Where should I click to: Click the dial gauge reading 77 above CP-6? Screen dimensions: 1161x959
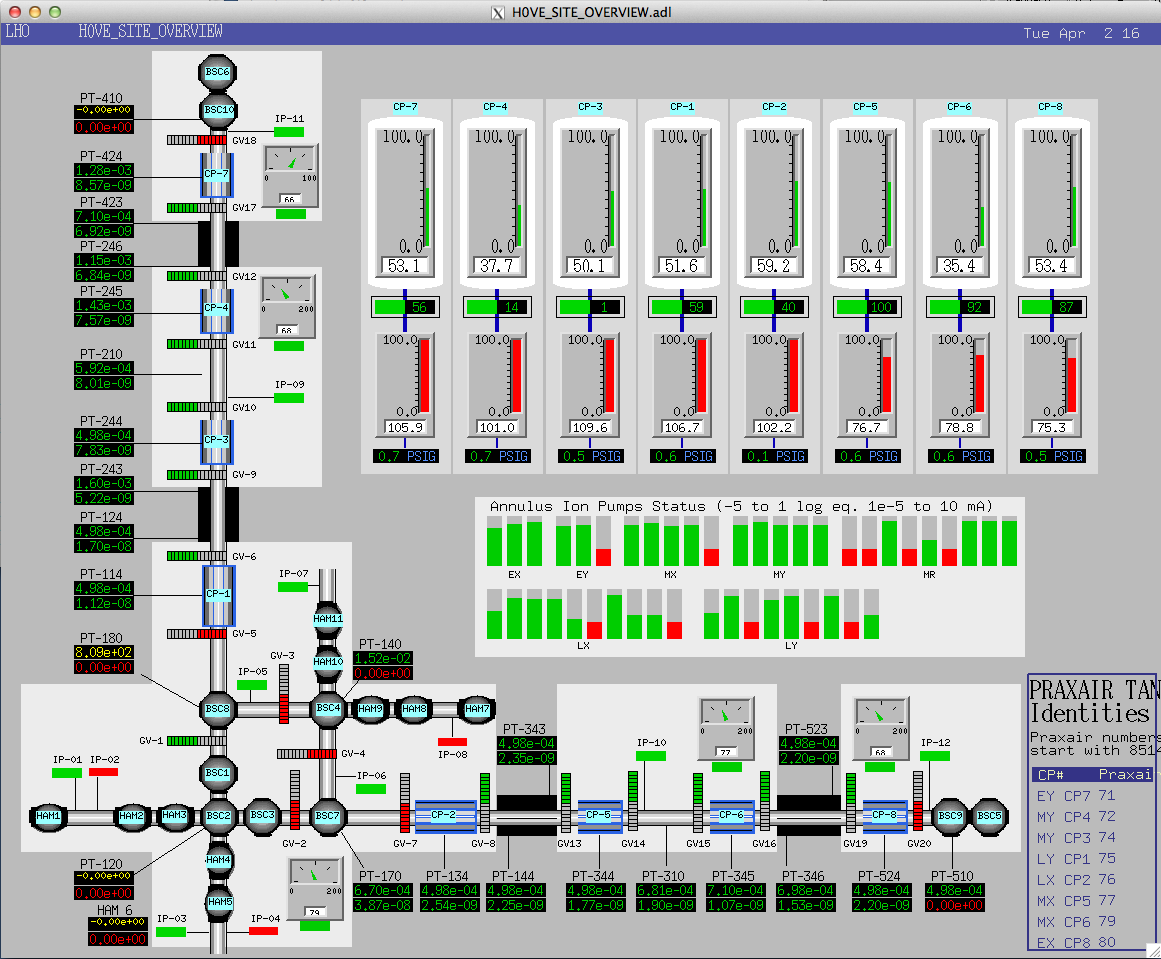[726, 729]
